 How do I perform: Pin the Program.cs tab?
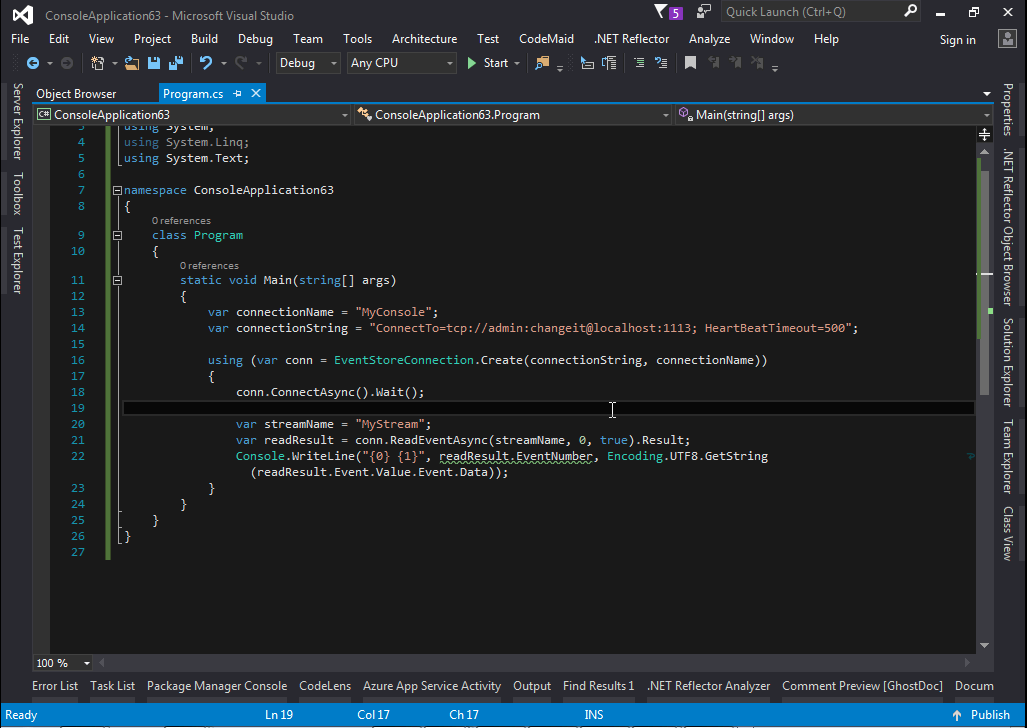pyautogui.click(x=237, y=94)
